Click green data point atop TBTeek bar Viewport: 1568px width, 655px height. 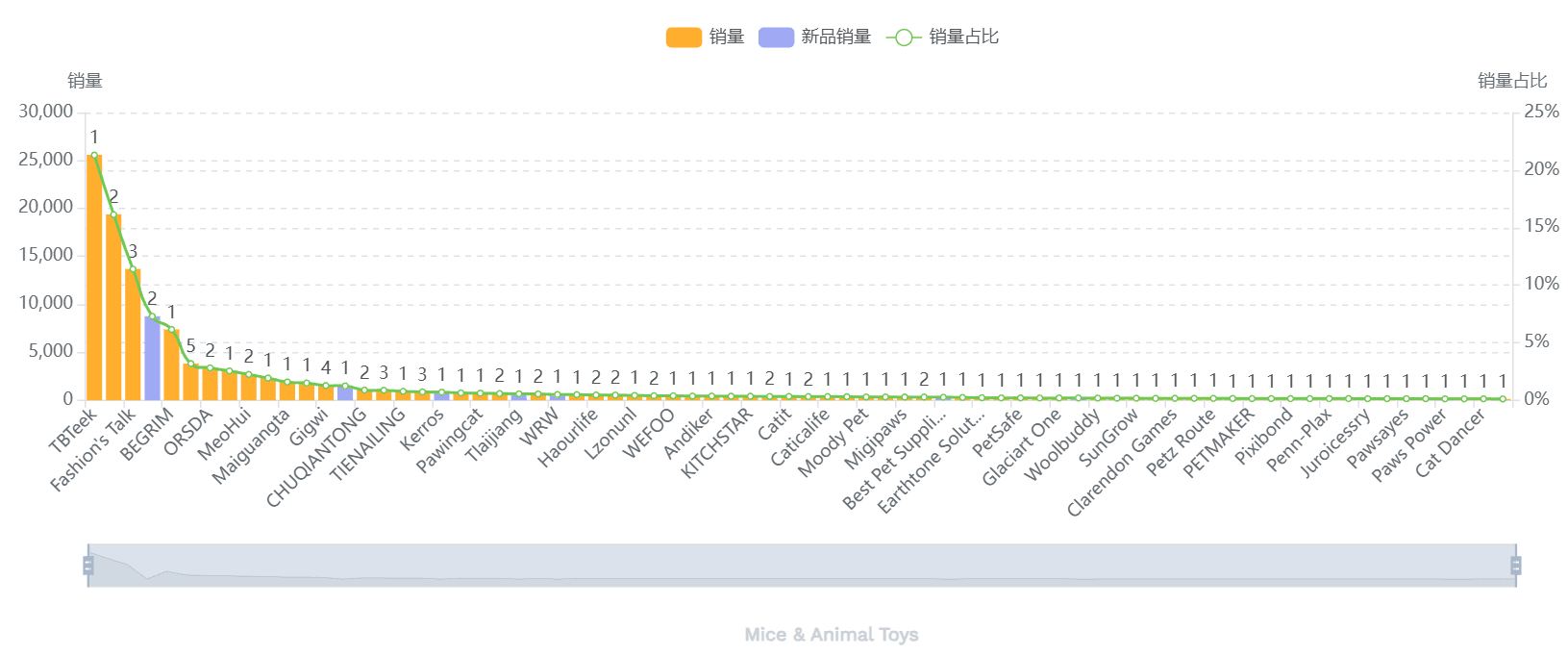(94, 156)
